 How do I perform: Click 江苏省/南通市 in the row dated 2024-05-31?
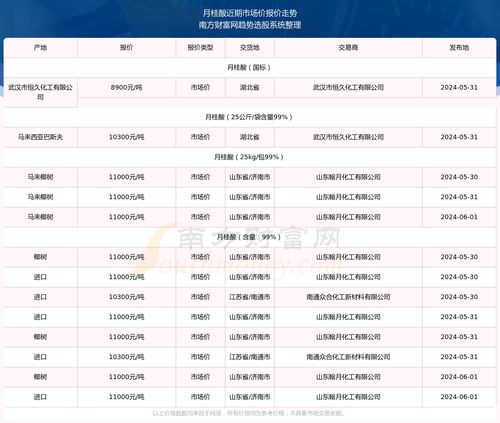(x=250, y=357)
